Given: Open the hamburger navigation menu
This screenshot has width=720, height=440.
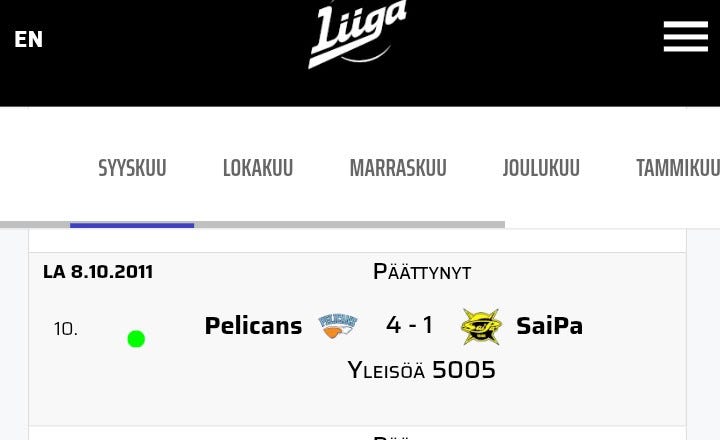Looking at the screenshot, I should click(685, 37).
